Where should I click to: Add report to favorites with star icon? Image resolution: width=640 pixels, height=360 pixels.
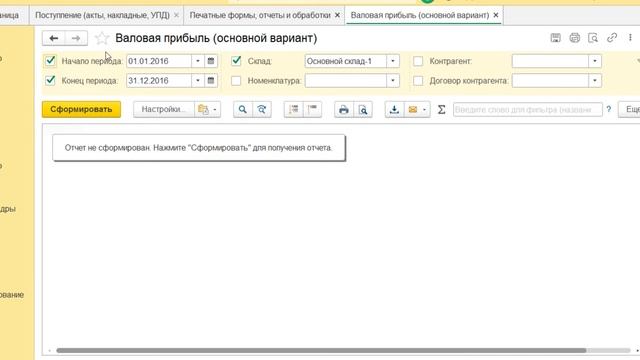(x=102, y=38)
